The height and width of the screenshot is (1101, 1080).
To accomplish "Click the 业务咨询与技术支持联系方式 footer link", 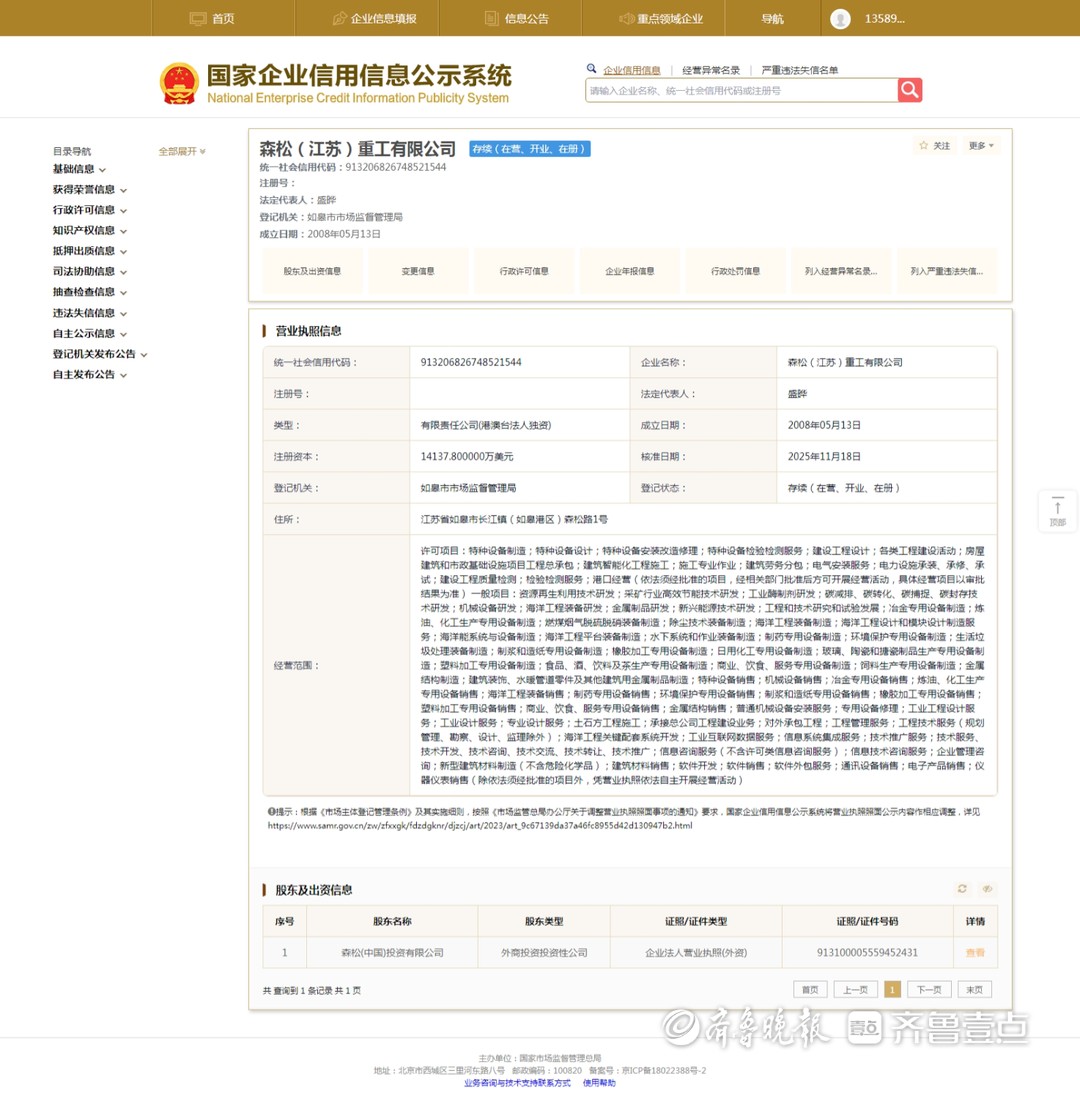I will click(517, 1083).
